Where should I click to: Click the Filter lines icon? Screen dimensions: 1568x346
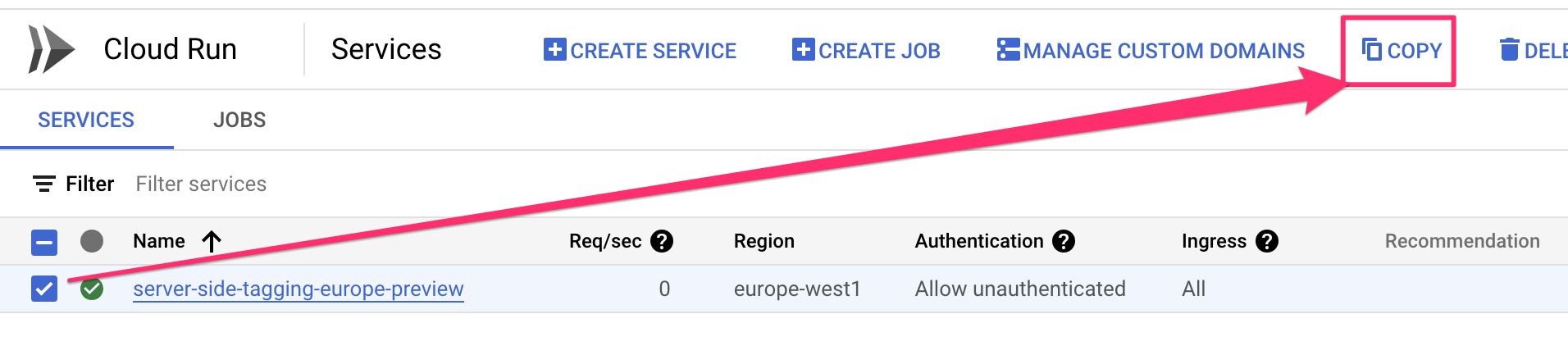point(44,184)
